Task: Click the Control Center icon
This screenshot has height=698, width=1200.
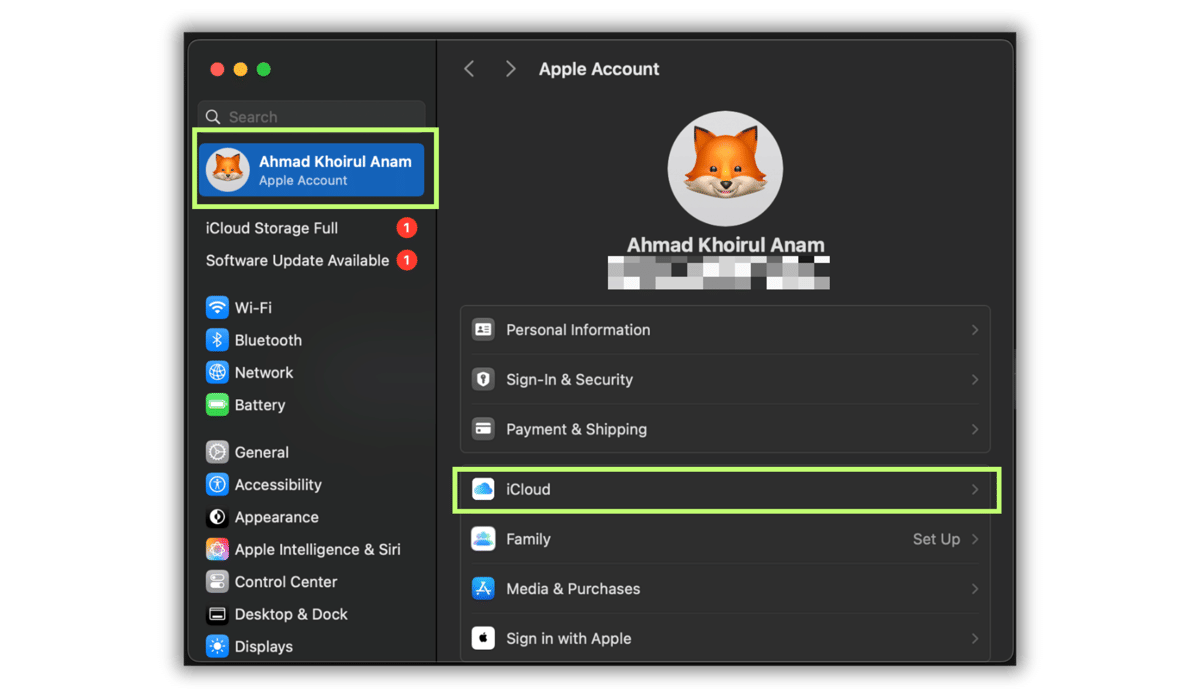Action: pyautogui.click(x=217, y=581)
